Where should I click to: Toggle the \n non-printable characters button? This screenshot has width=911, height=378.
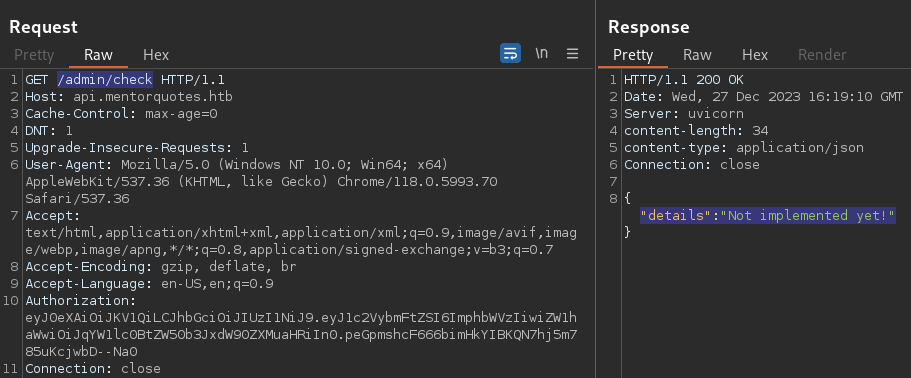point(541,54)
